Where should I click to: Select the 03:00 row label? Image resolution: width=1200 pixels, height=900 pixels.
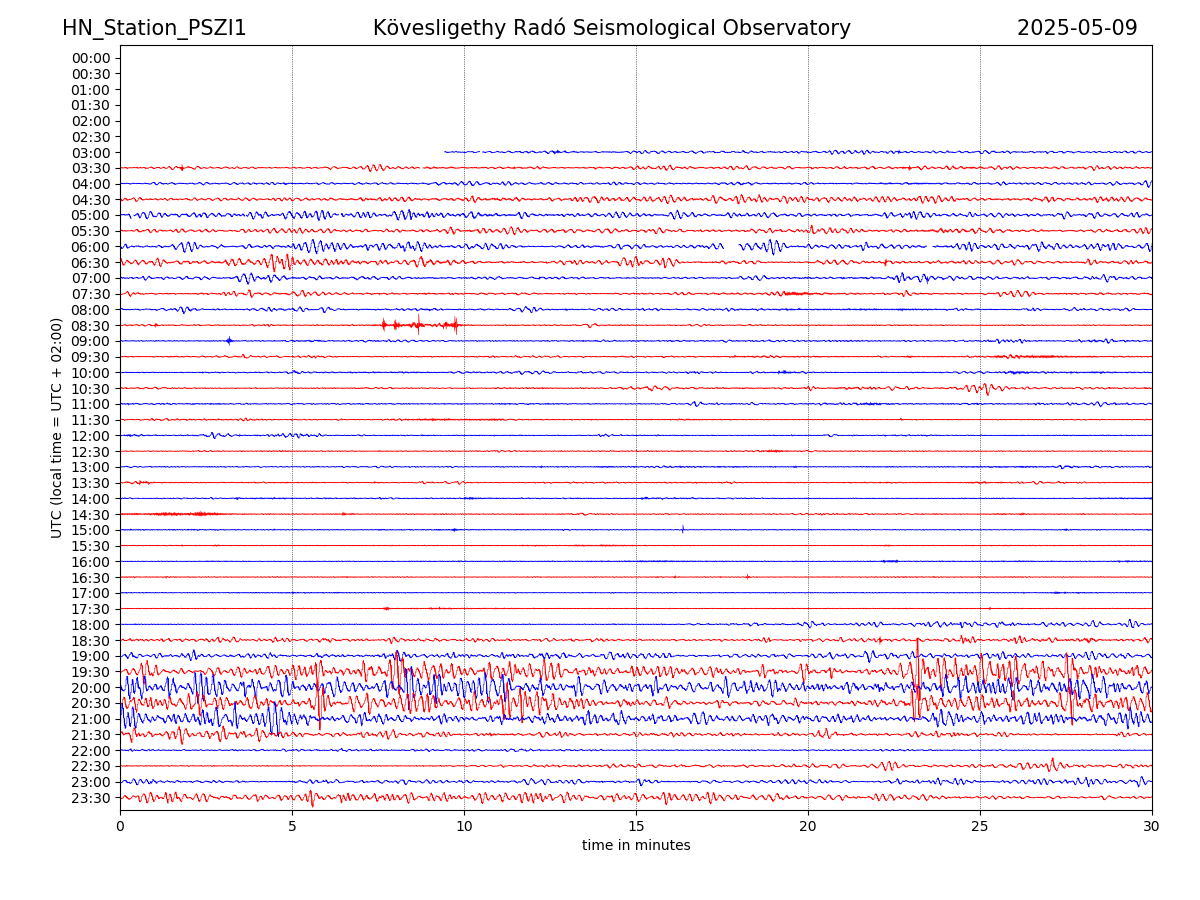tap(90, 152)
